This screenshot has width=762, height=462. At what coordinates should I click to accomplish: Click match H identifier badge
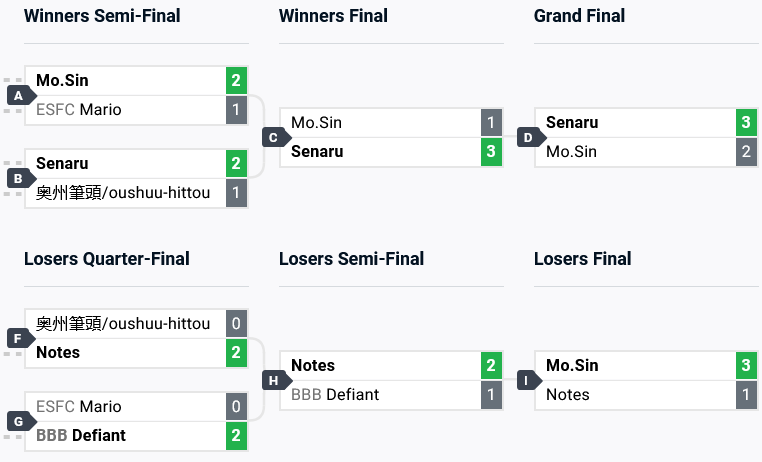coord(274,380)
